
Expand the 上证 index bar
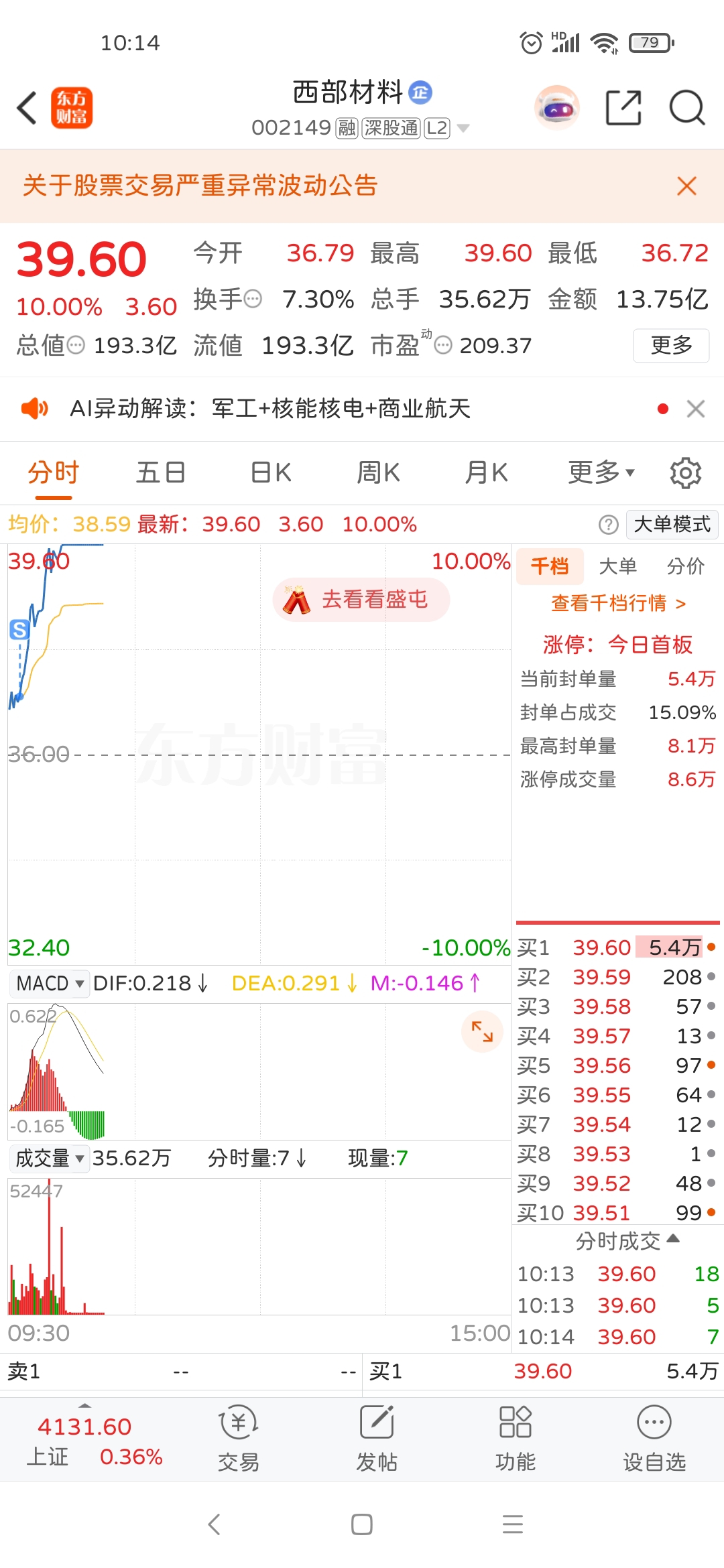pos(84,1406)
